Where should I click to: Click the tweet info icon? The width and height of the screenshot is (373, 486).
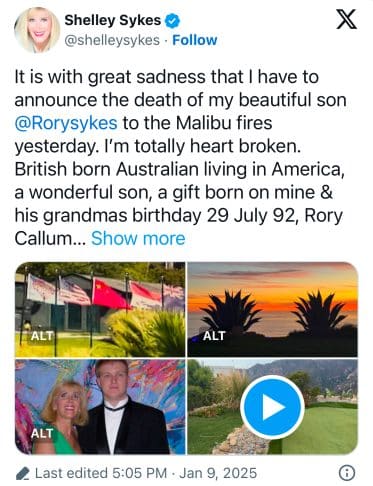347,473
